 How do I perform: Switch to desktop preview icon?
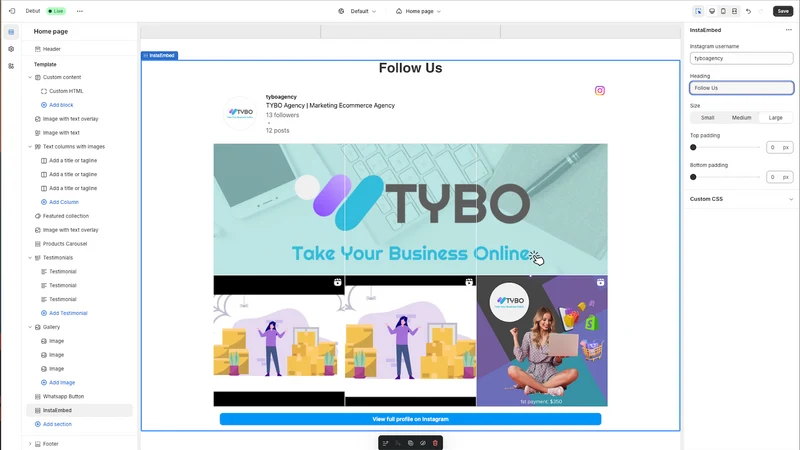point(712,11)
